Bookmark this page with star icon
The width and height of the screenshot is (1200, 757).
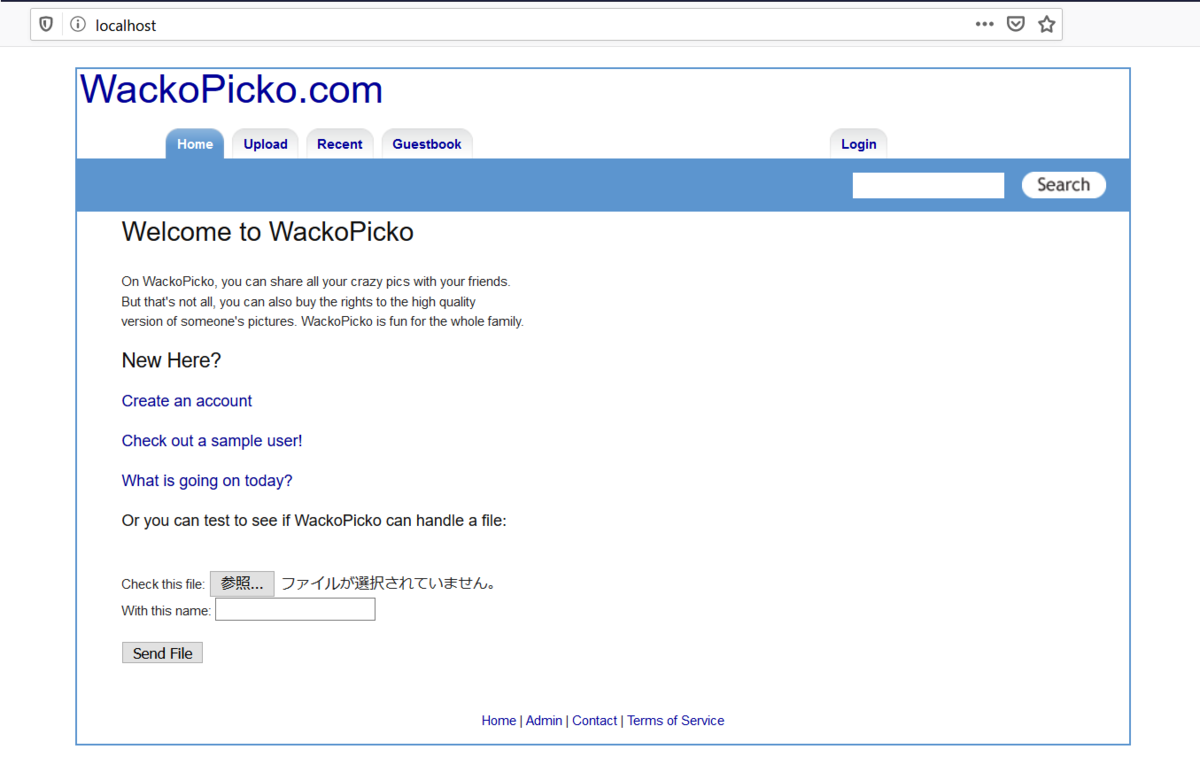coord(1047,24)
